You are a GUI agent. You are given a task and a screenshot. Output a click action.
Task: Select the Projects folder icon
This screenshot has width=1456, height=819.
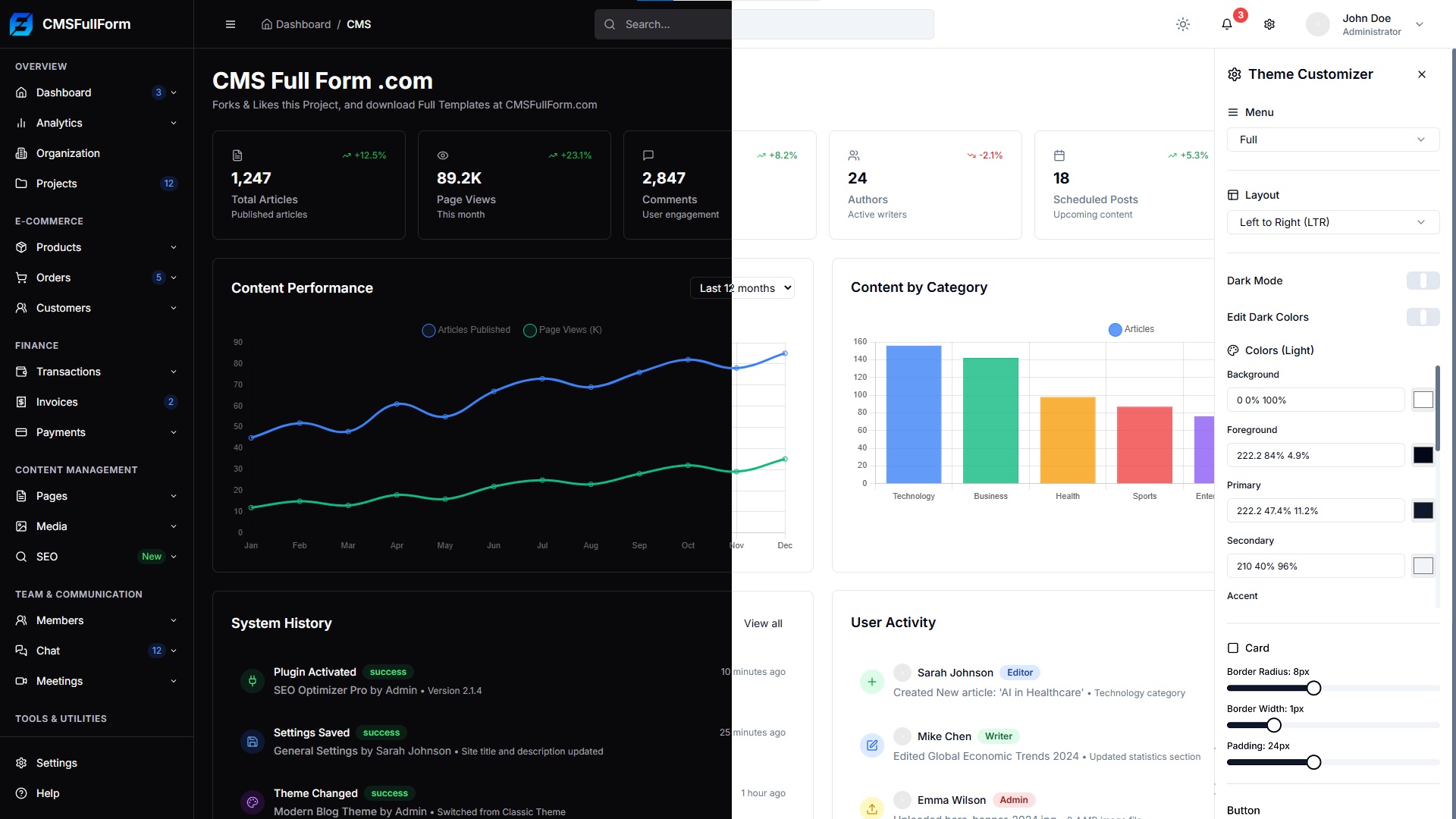(21, 184)
